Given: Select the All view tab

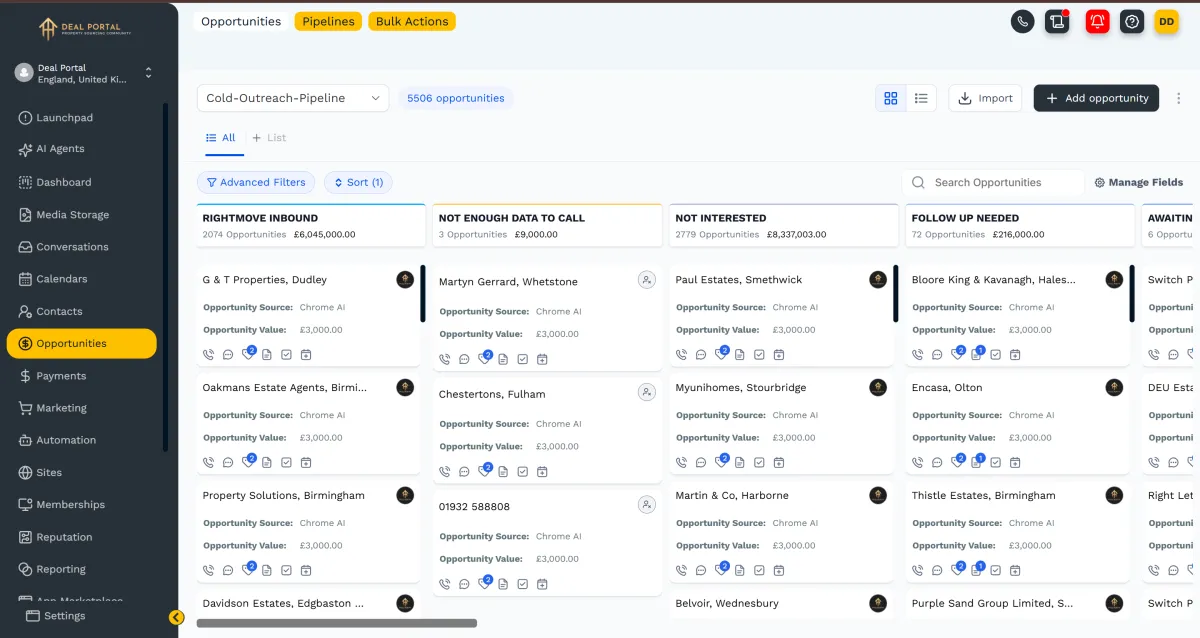Looking at the screenshot, I should pos(221,138).
